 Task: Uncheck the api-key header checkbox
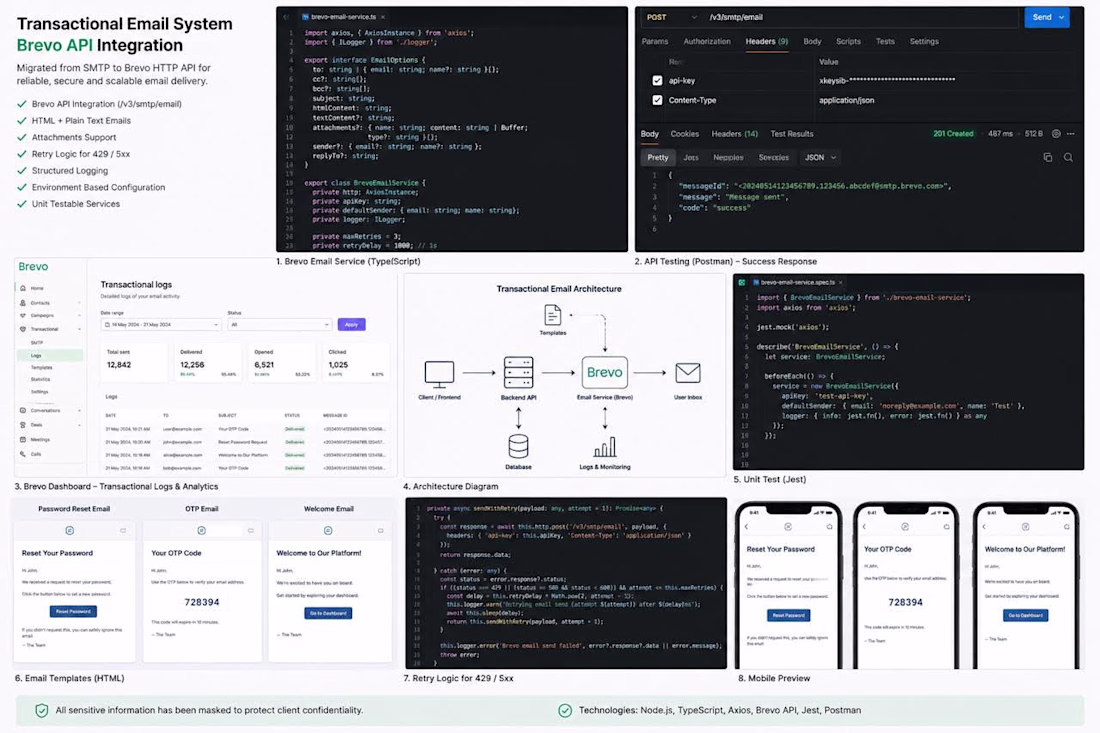click(x=657, y=81)
